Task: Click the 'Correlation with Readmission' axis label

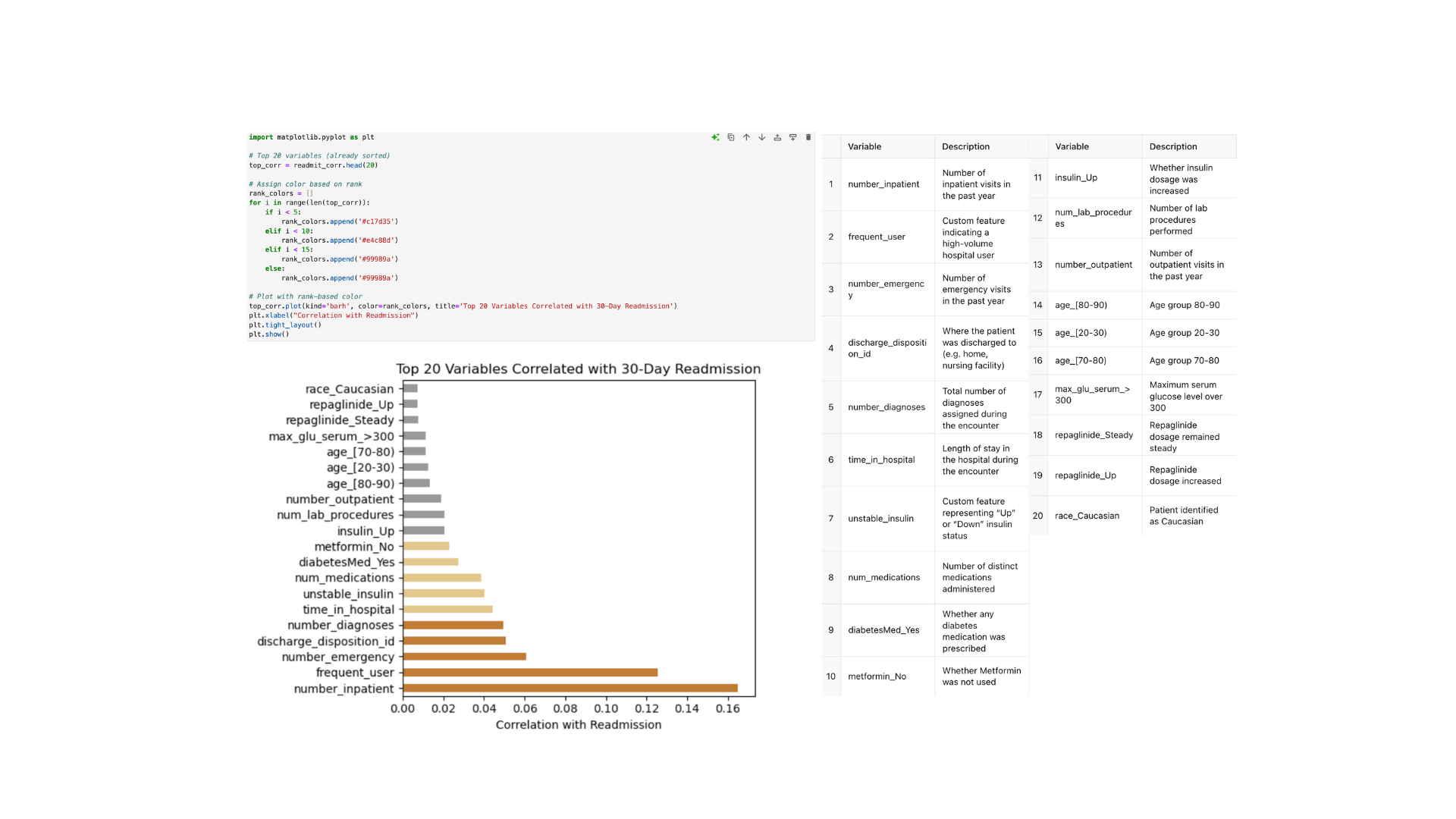Action: coord(578,725)
